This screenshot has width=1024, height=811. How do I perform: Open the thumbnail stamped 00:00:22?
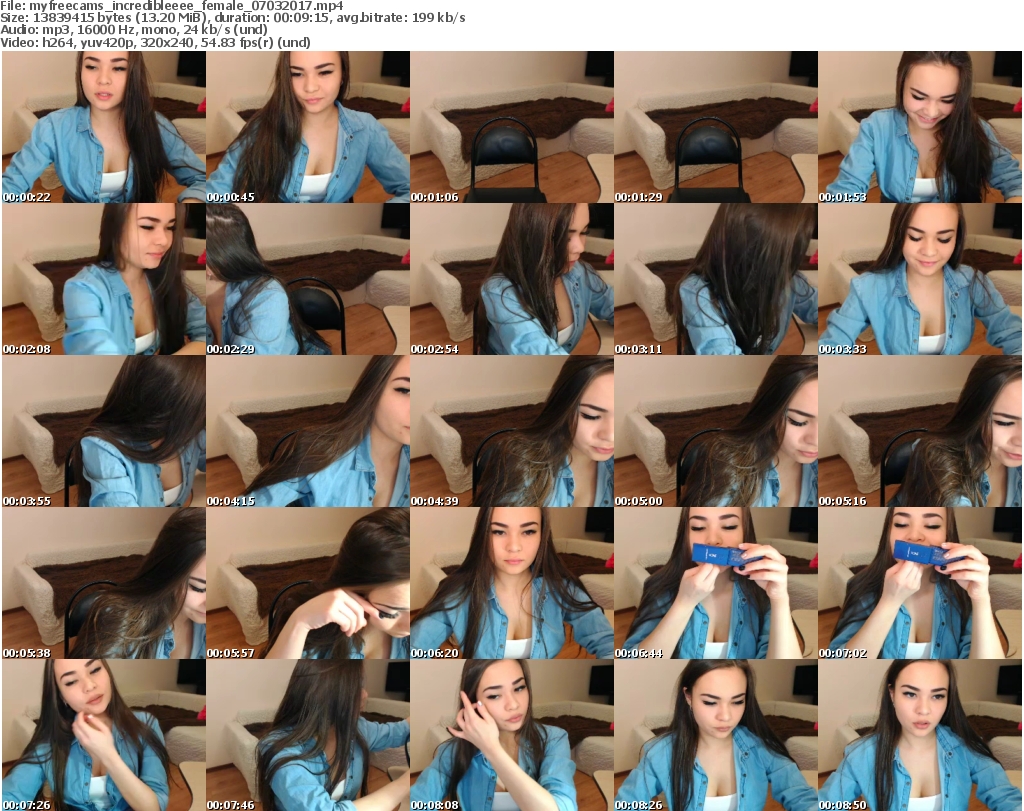point(104,127)
